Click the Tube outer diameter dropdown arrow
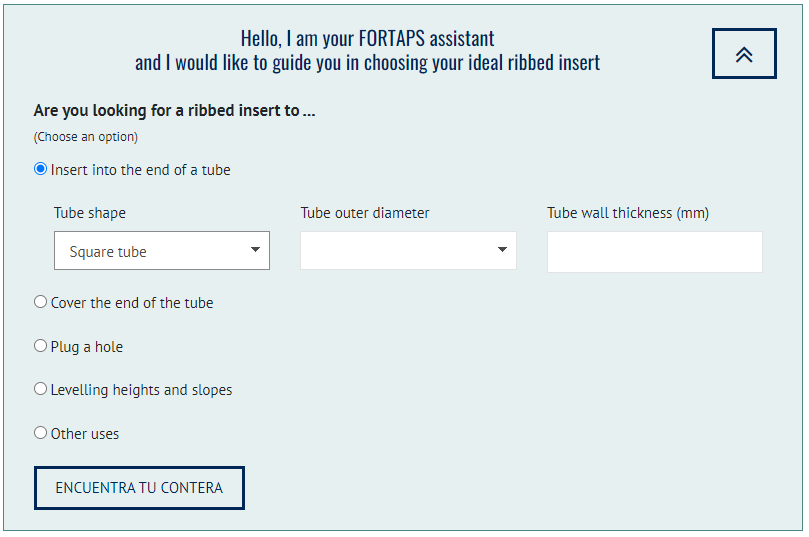 tap(502, 250)
